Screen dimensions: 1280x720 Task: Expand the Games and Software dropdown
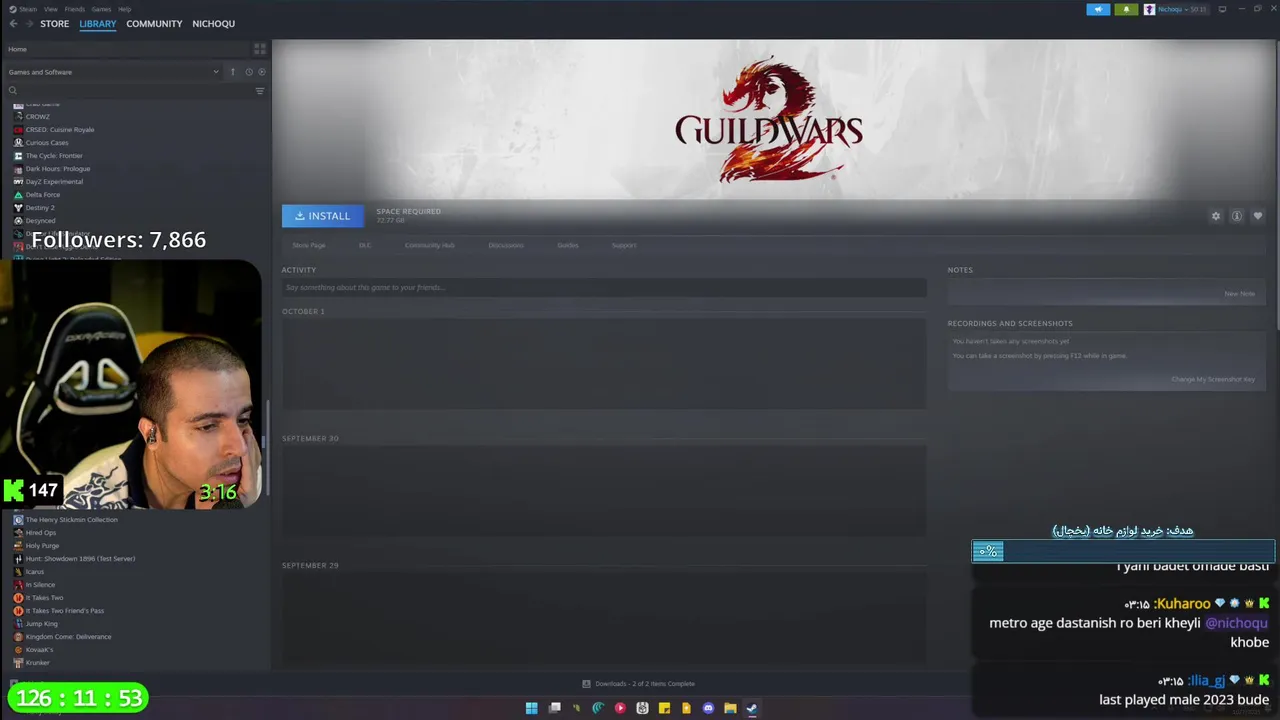[113, 72]
